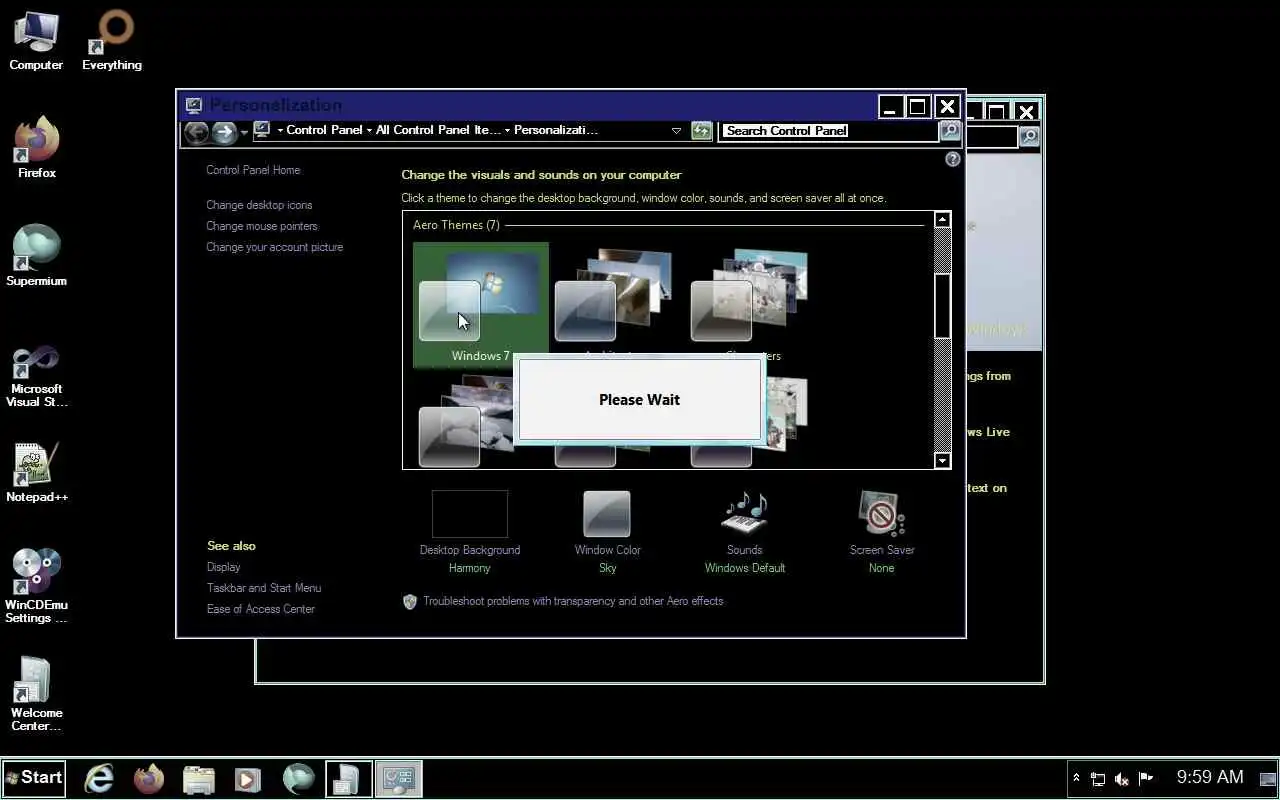Open the Computer desktop icon
This screenshot has height=800, width=1280.
(36, 41)
